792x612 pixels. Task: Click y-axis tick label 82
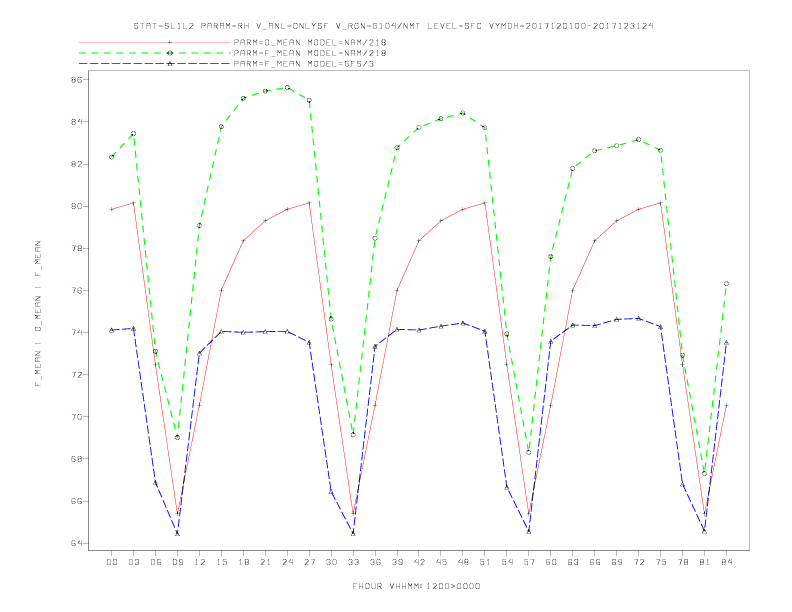(x=76, y=164)
